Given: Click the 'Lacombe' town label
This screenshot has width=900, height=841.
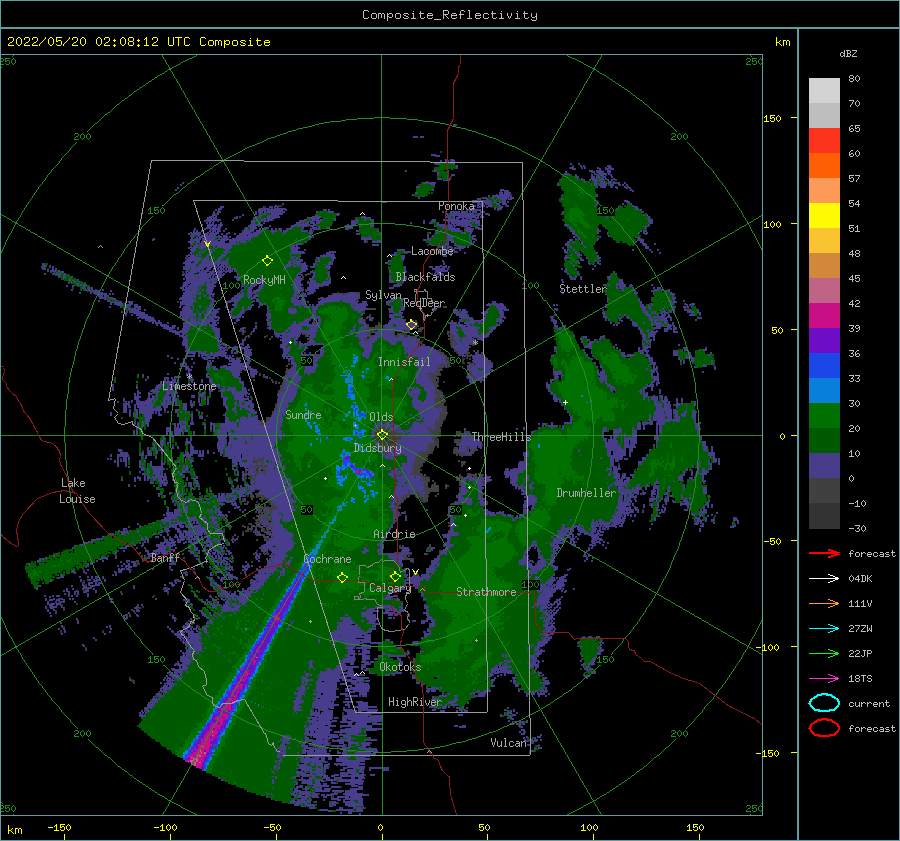Looking at the screenshot, I should click(x=432, y=251).
